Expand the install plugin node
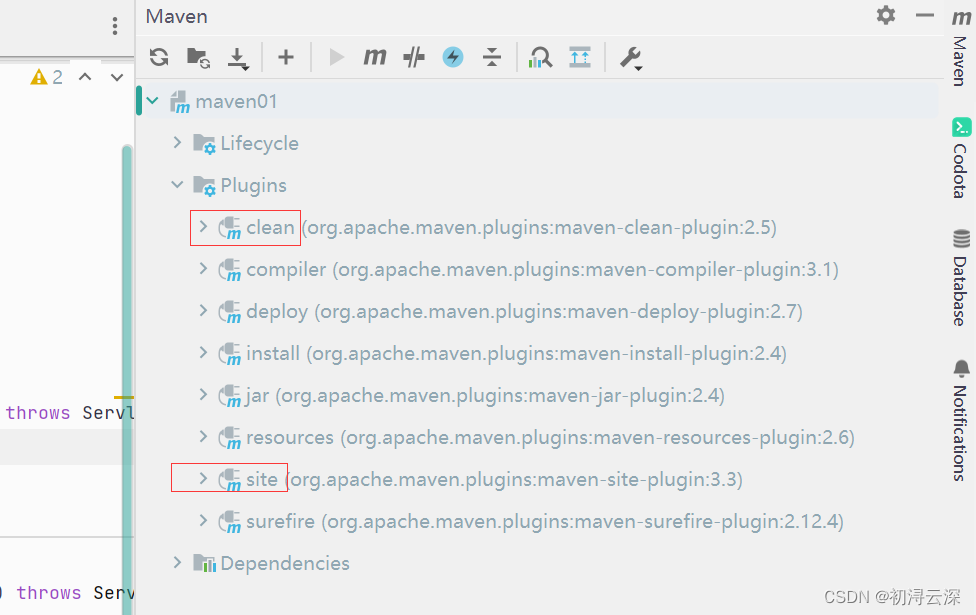 203,352
